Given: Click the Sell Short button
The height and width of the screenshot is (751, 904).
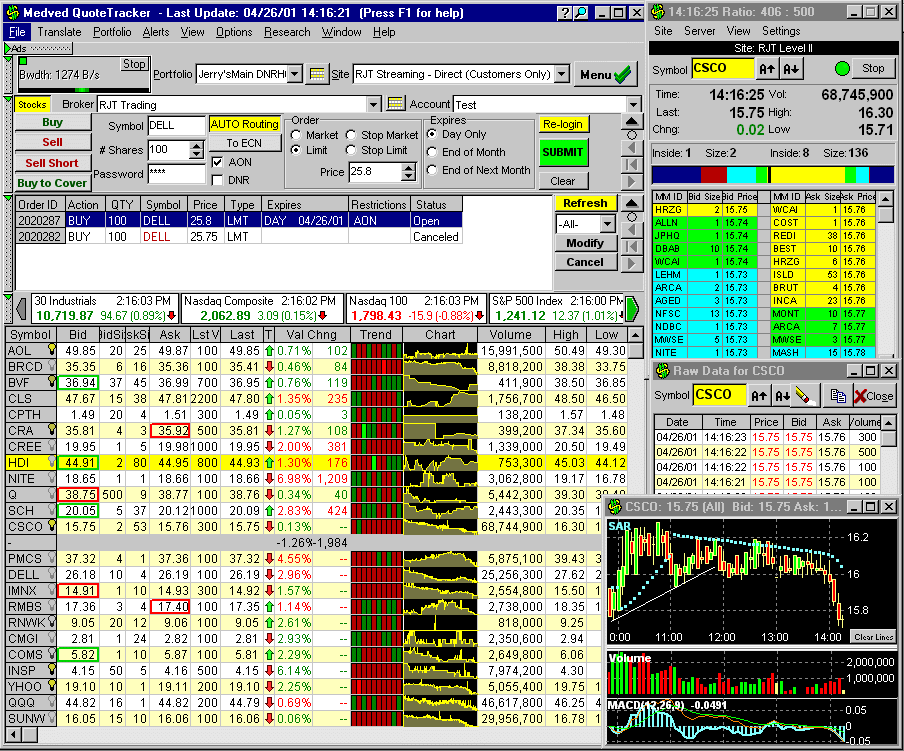Looking at the screenshot, I should point(51,163).
